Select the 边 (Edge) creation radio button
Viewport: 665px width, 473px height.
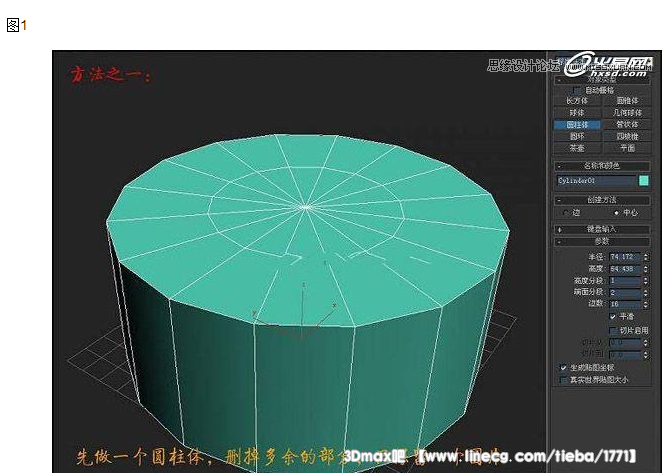point(565,213)
